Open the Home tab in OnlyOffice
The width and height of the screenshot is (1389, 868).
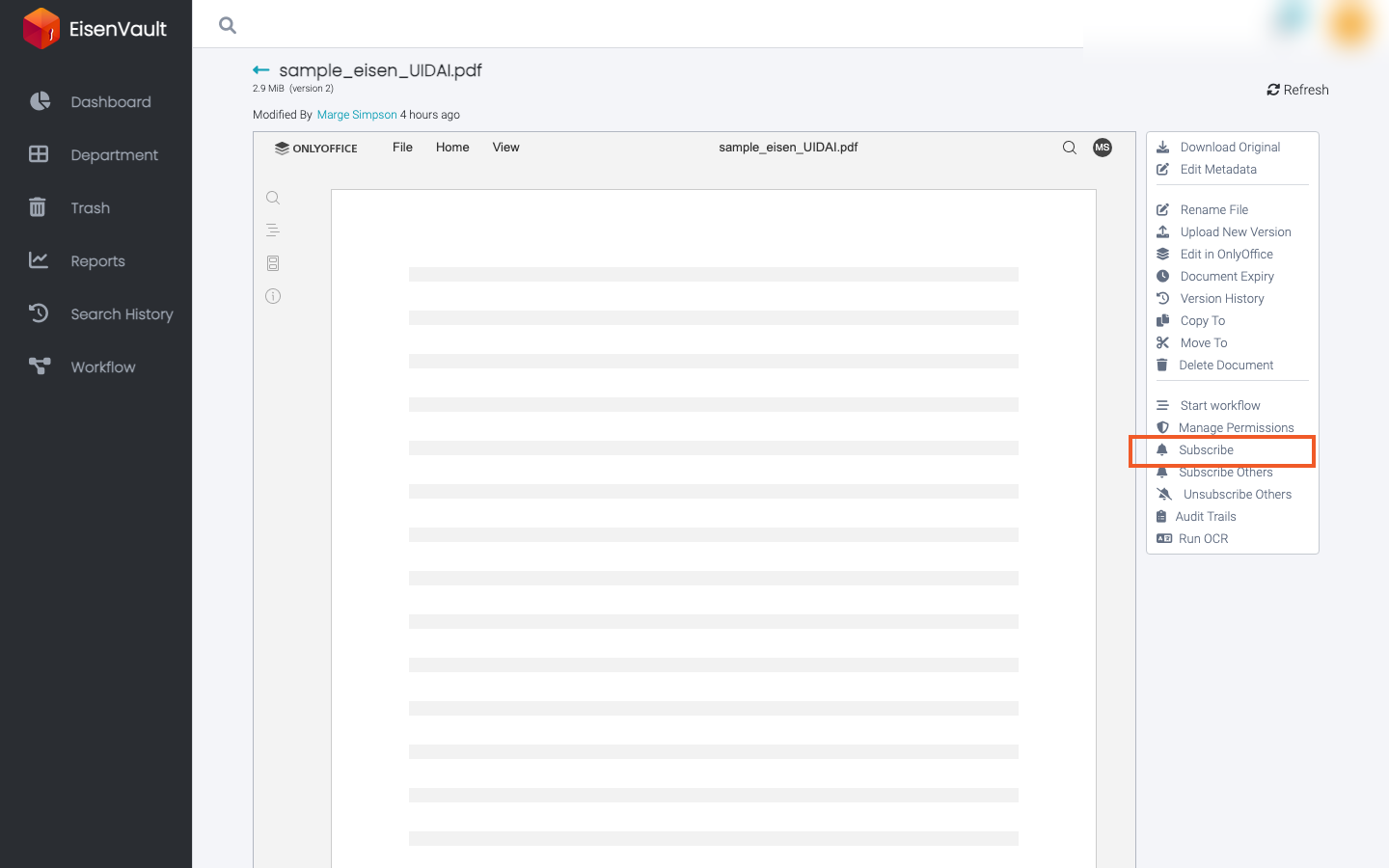452,148
